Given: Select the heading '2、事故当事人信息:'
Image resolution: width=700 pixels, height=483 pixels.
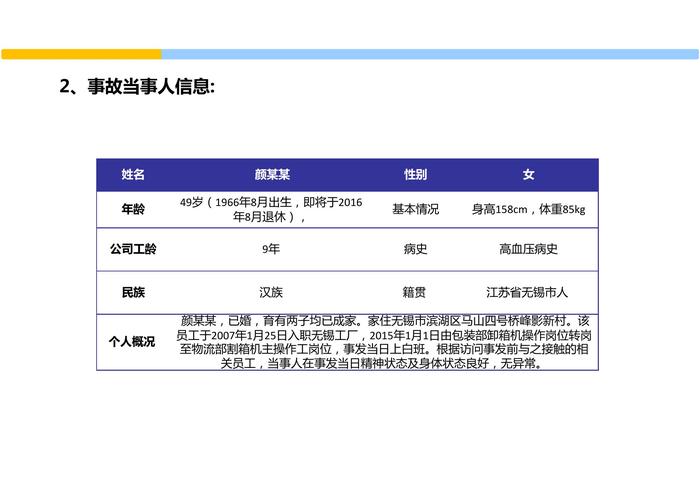Looking at the screenshot, I should click(137, 86).
